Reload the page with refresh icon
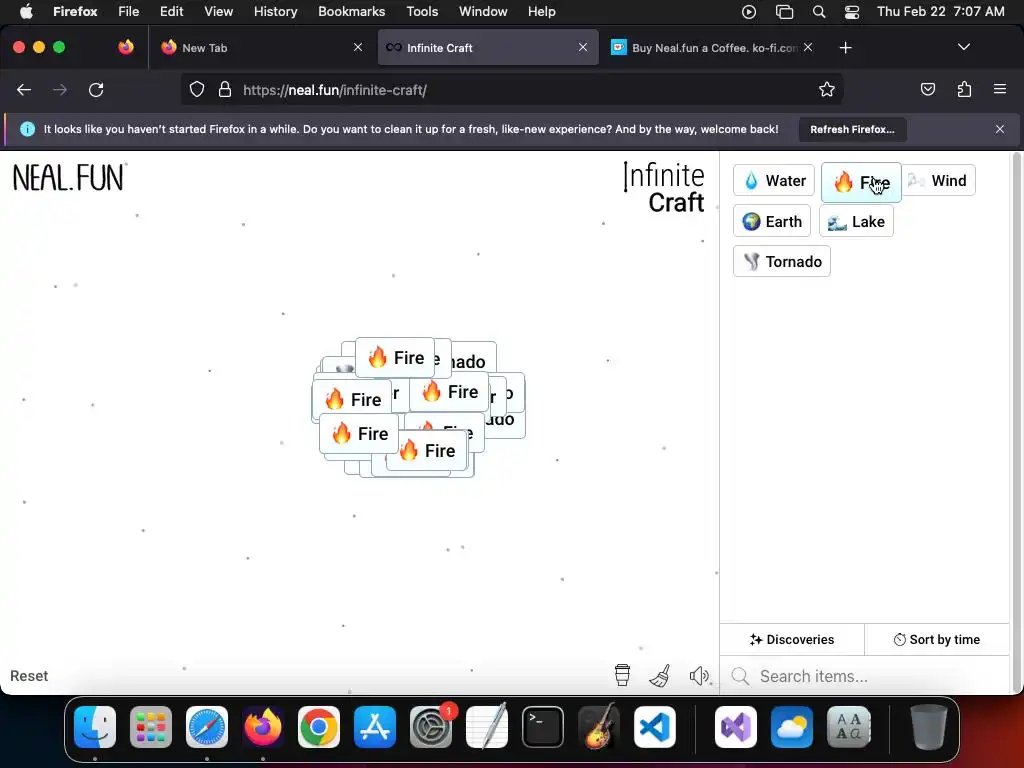 [96, 90]
